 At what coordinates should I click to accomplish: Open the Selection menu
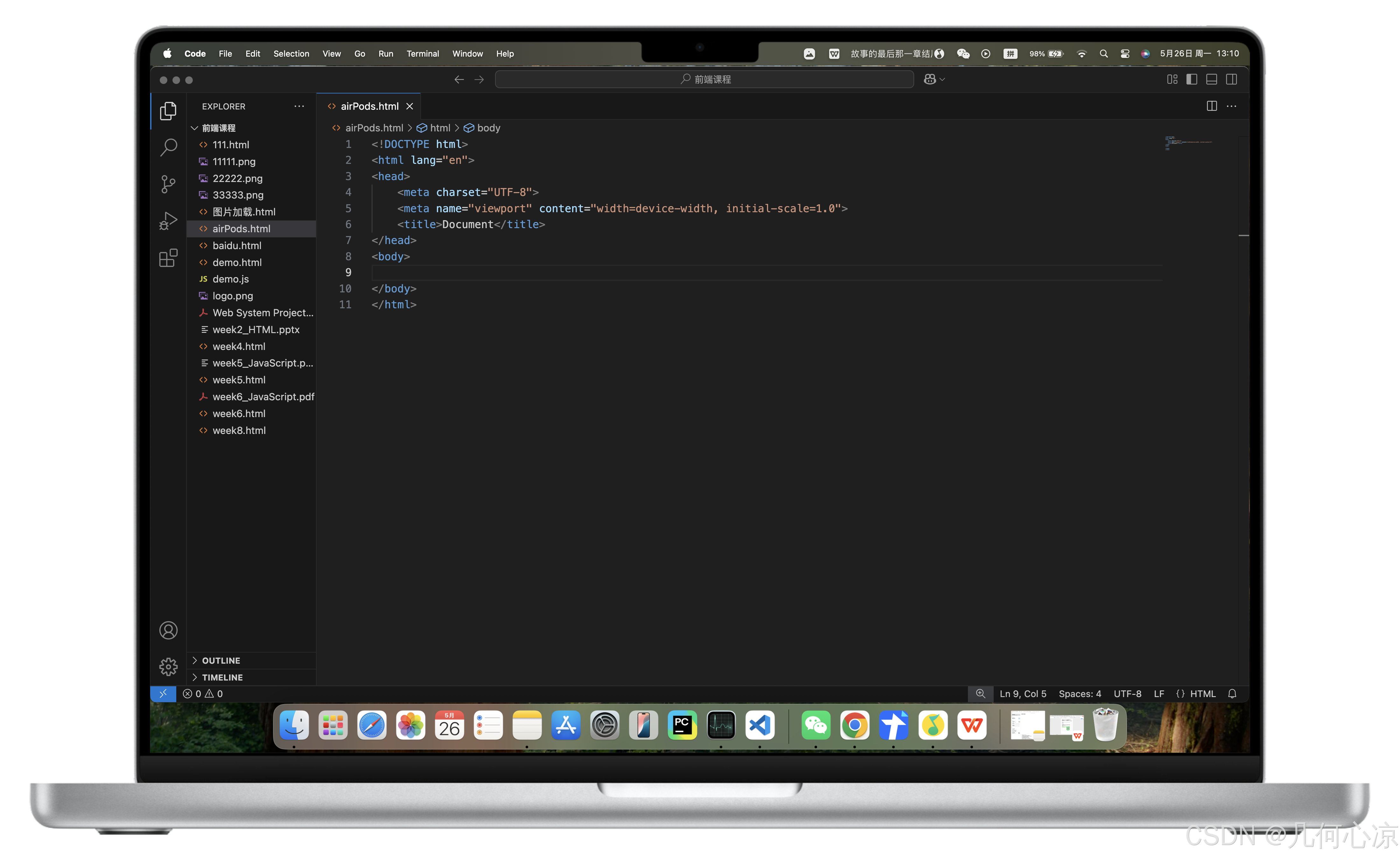point(291,53)
